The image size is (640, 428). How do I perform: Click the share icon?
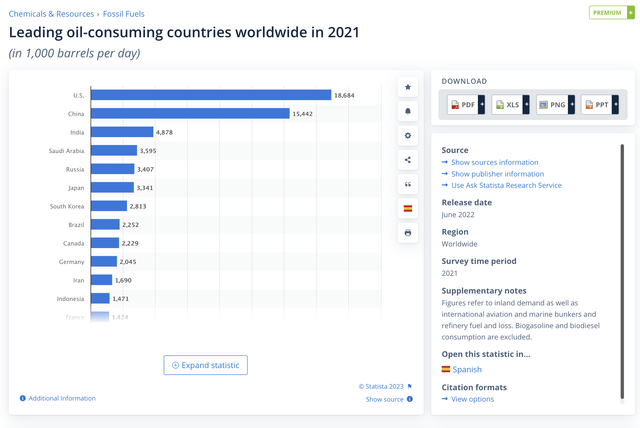(x=408, y=160)
